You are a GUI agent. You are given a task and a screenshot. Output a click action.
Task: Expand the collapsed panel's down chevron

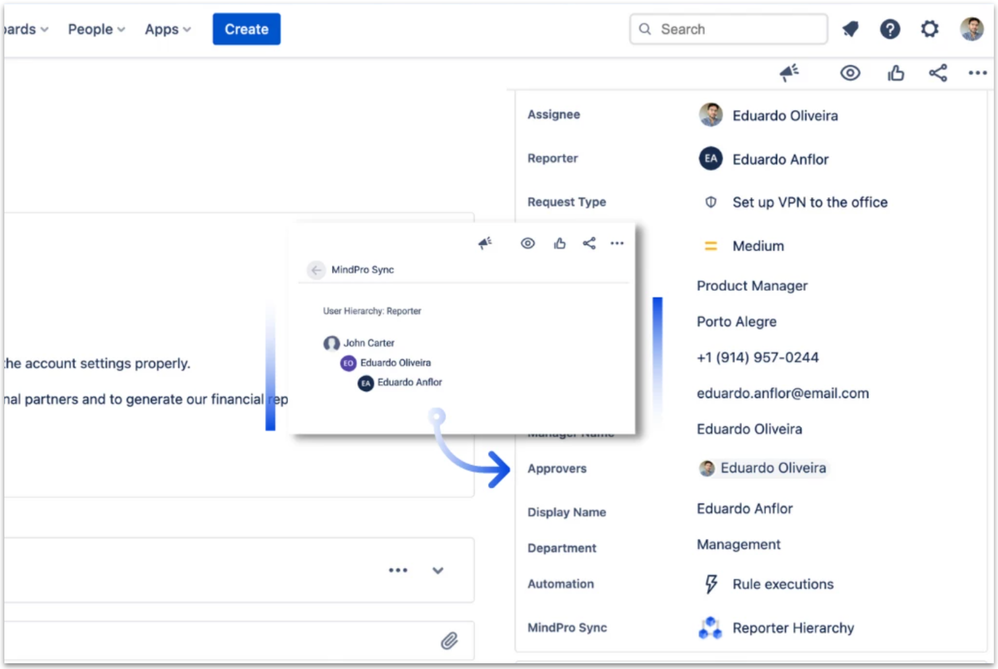[438, 570]
